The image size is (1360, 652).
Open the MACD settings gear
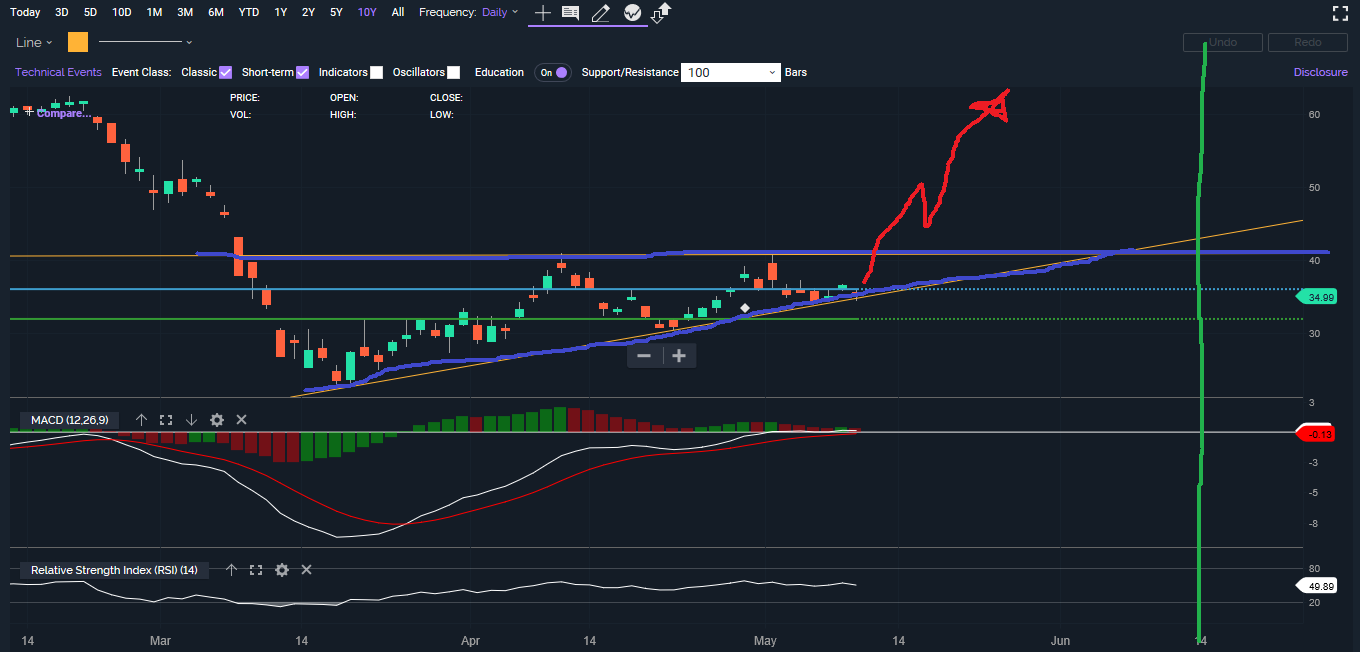click(x=216, y=420)
